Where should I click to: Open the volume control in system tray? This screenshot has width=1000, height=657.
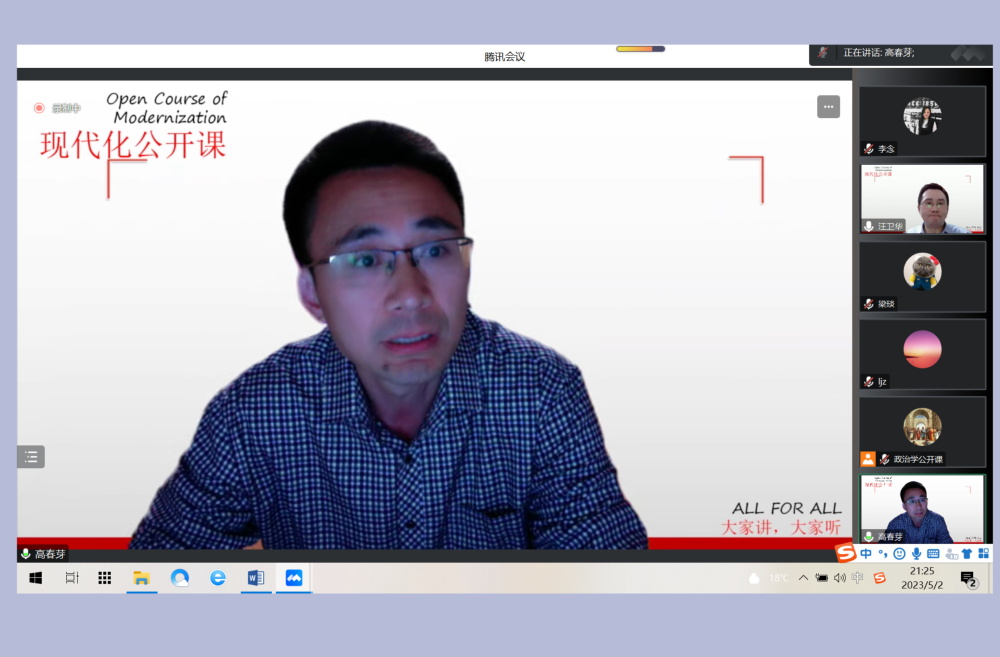(839, 578)
